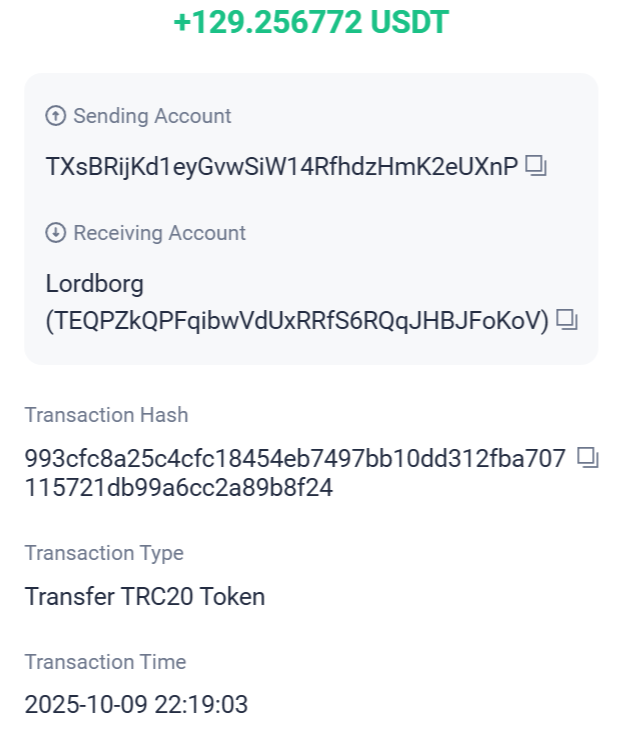This screenshot has height=740, width=621.
Task: Click the date 2025-10-09 in the timestamp
Action: [82, 705]
